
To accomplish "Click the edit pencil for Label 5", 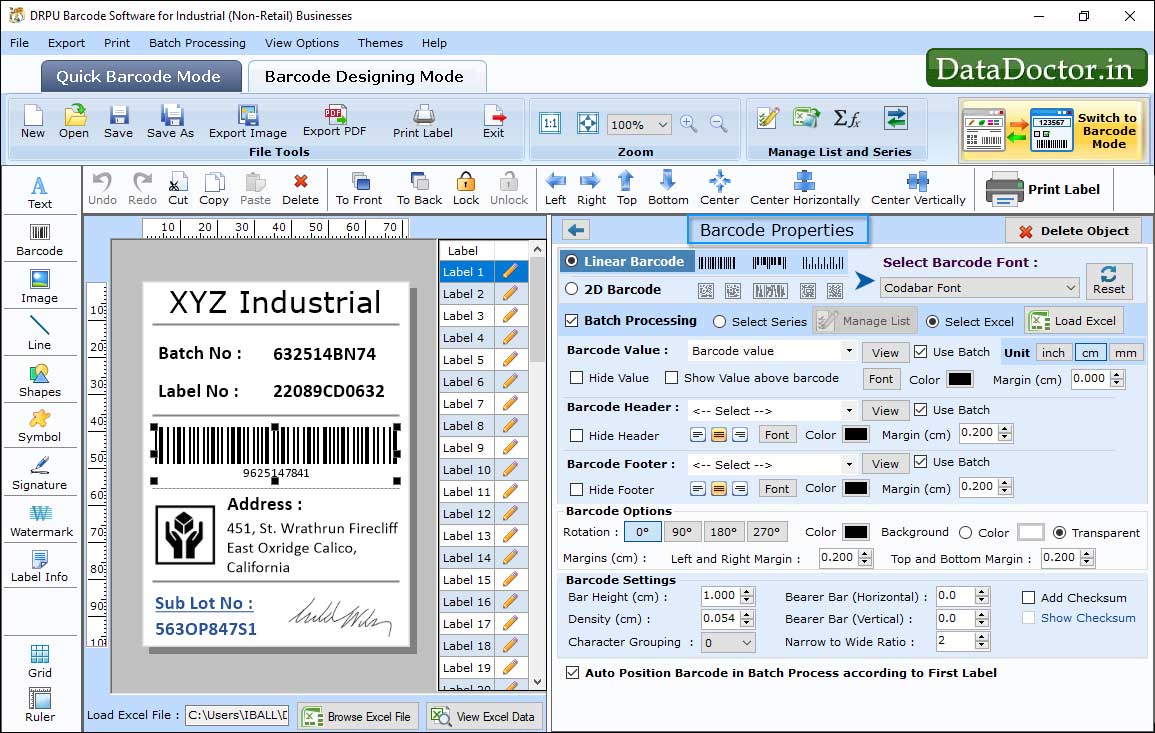I will coord(510,360).
